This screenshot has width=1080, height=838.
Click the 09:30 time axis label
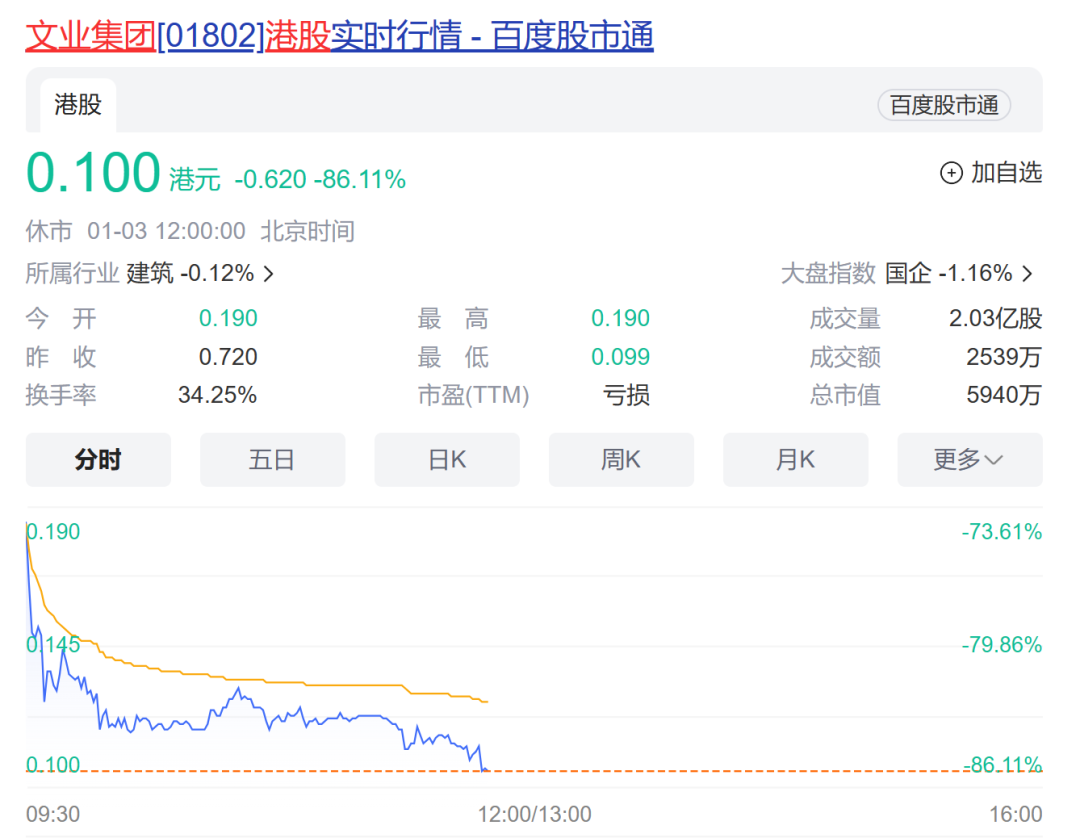pos(53,814)
